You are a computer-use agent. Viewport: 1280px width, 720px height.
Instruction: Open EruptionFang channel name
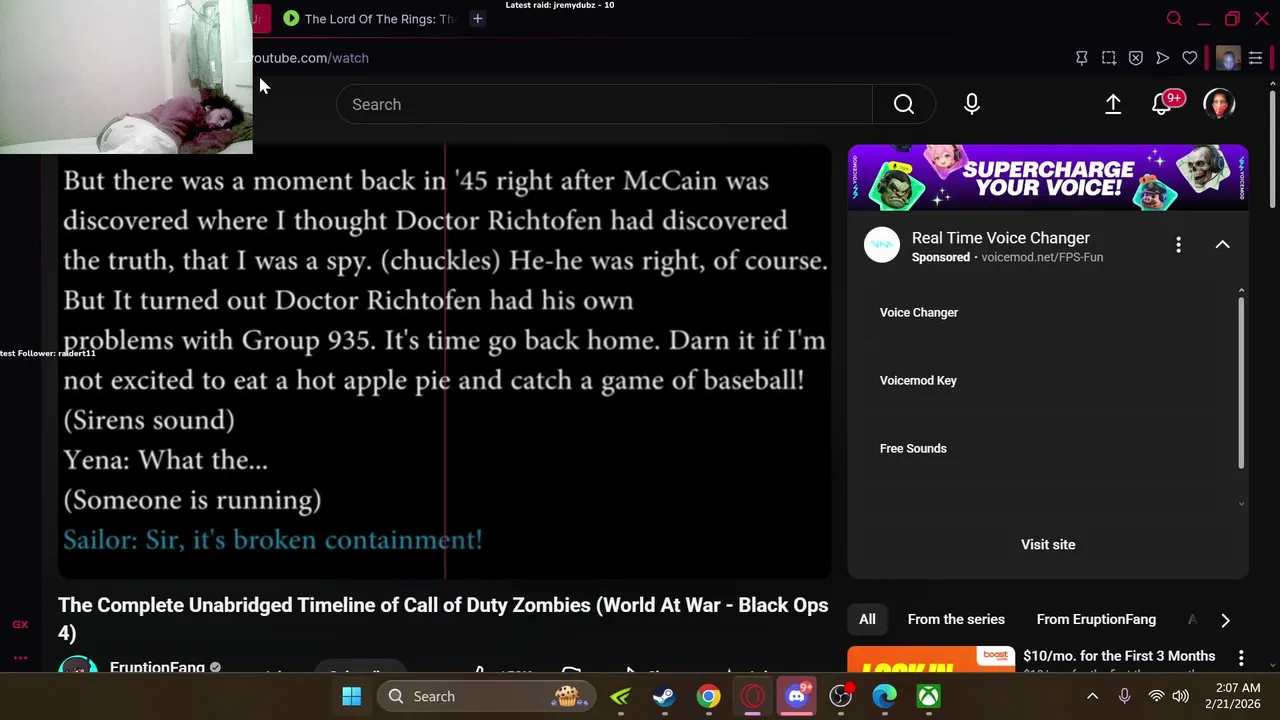pyautogui.click(x=157, y=666)
